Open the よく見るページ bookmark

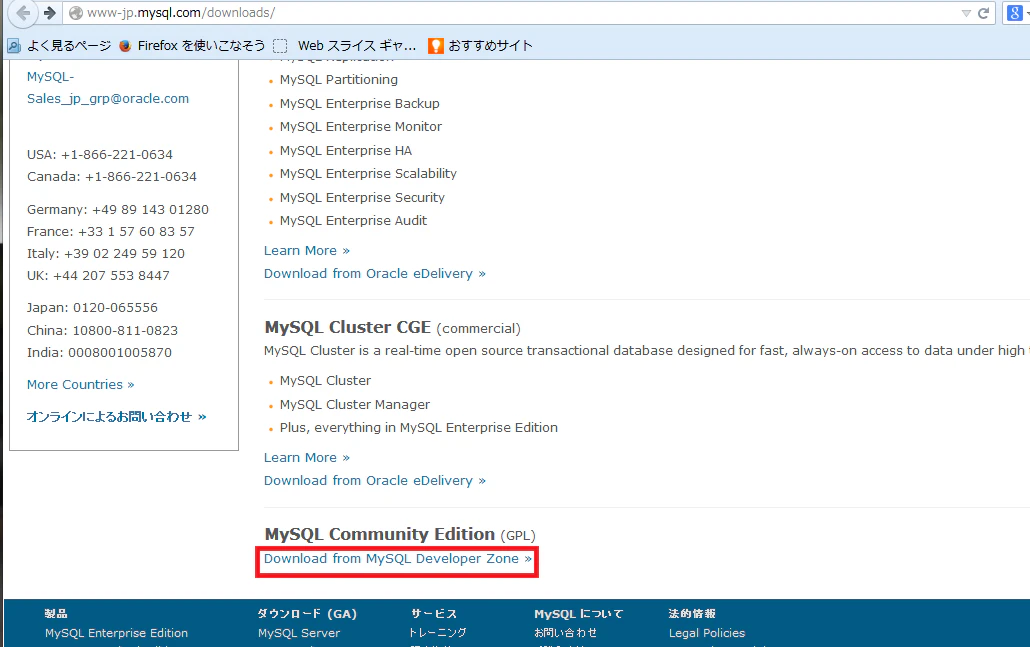tap(59, 45)
